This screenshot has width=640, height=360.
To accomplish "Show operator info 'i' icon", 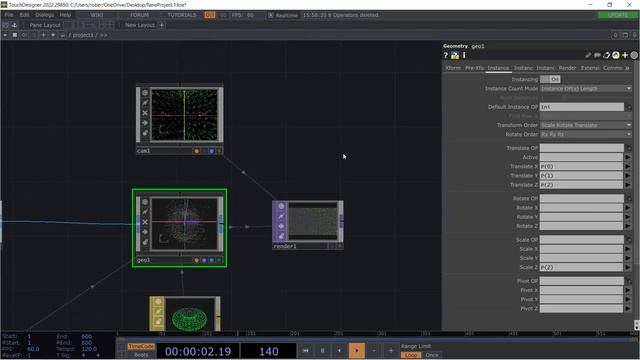I will coord(464,56).
